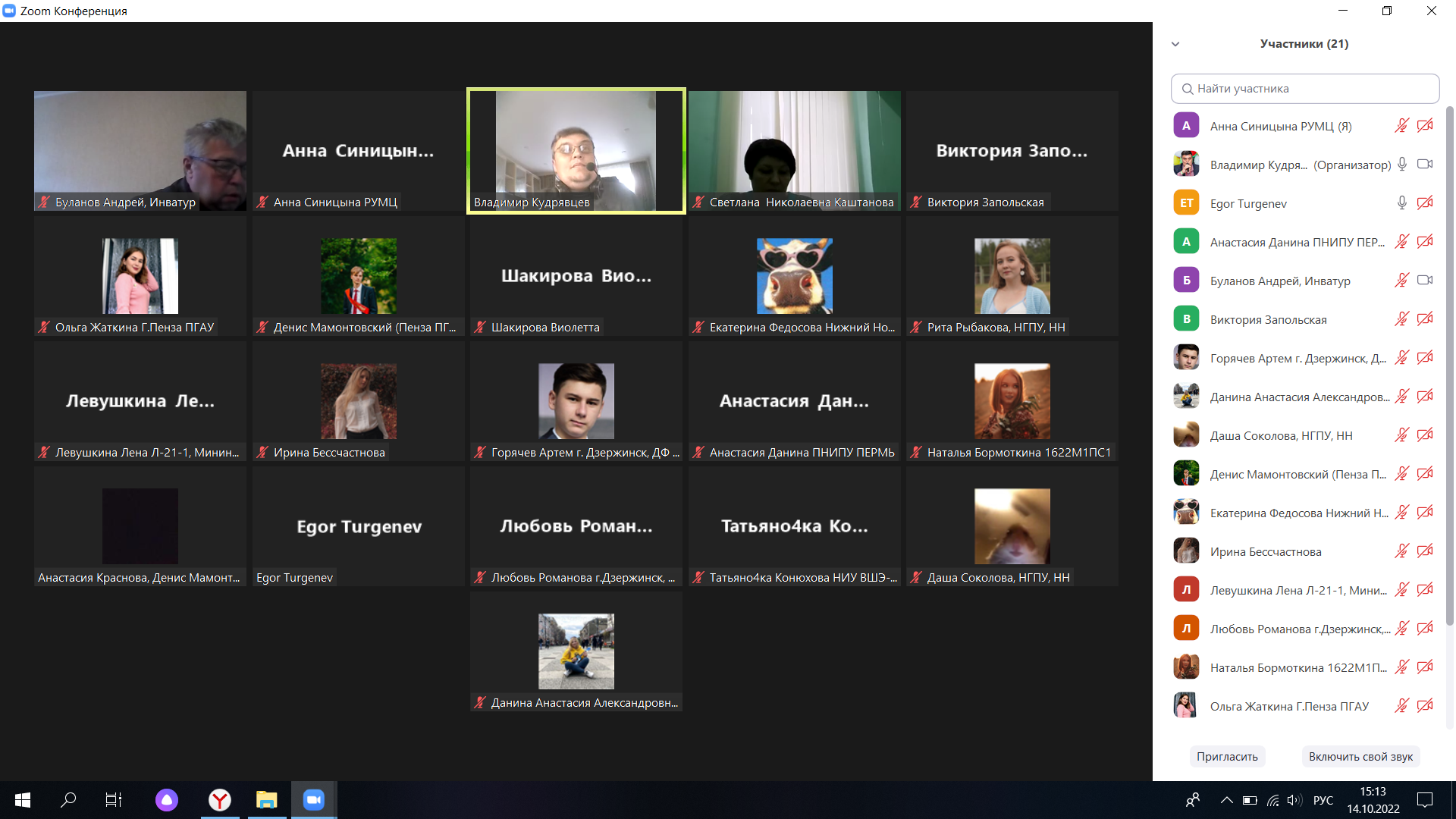Select Горячев Артем in participants list
Screen dimensions: 1456x819
pos(1297,358)
